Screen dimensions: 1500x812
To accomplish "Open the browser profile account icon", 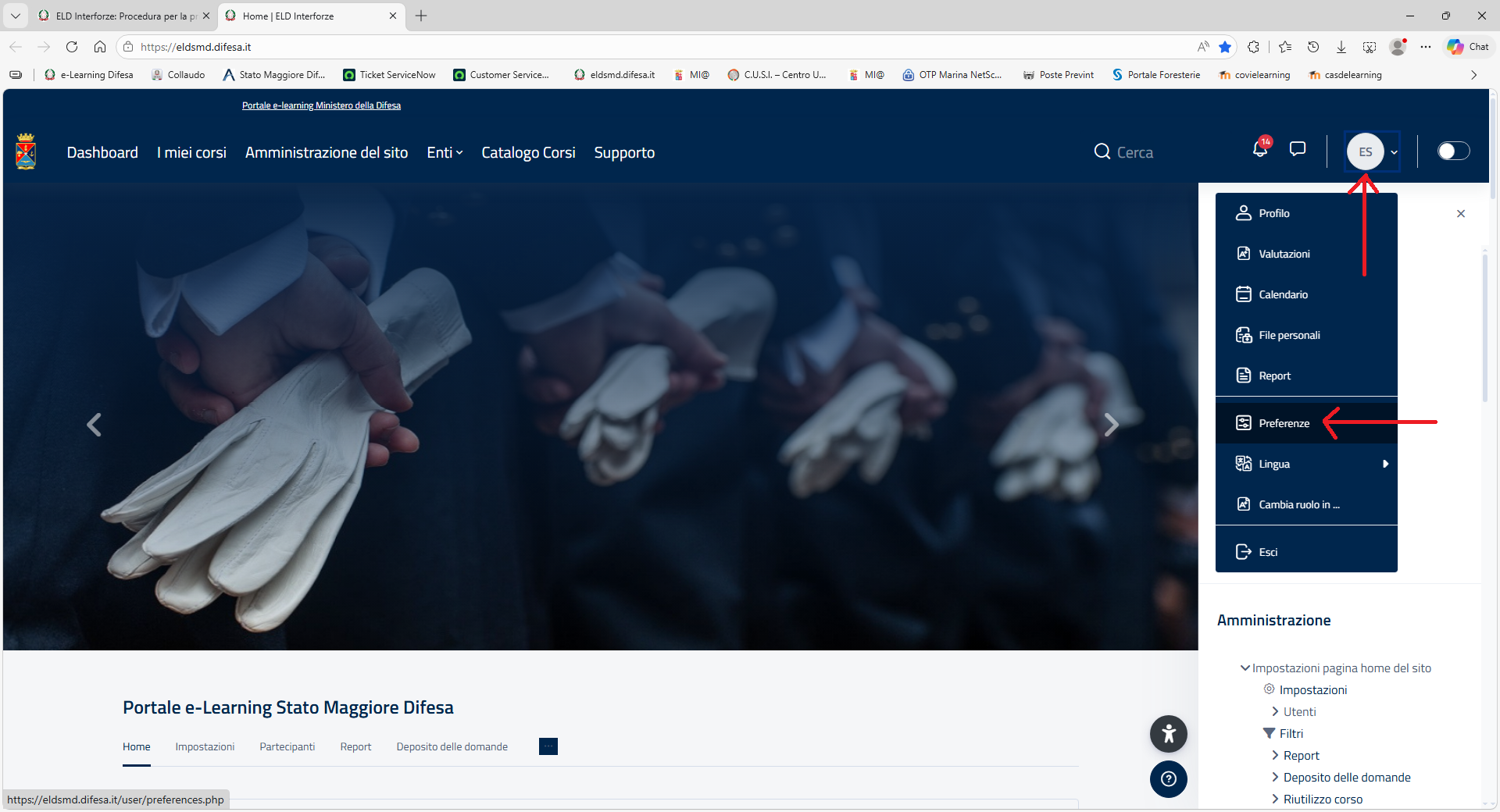I will coord(1398,47).
